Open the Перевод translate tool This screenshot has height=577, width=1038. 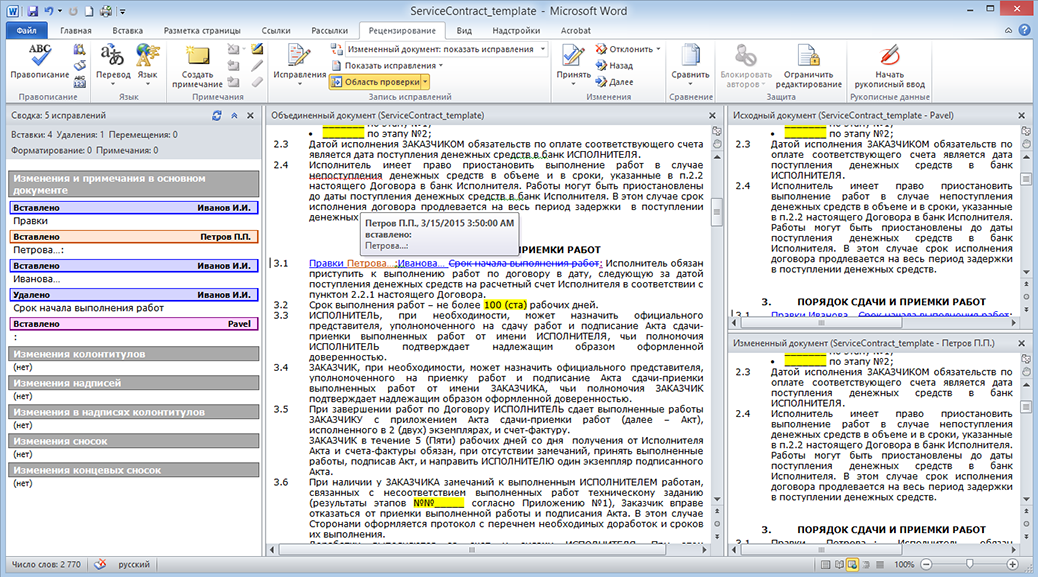[112, 60]
